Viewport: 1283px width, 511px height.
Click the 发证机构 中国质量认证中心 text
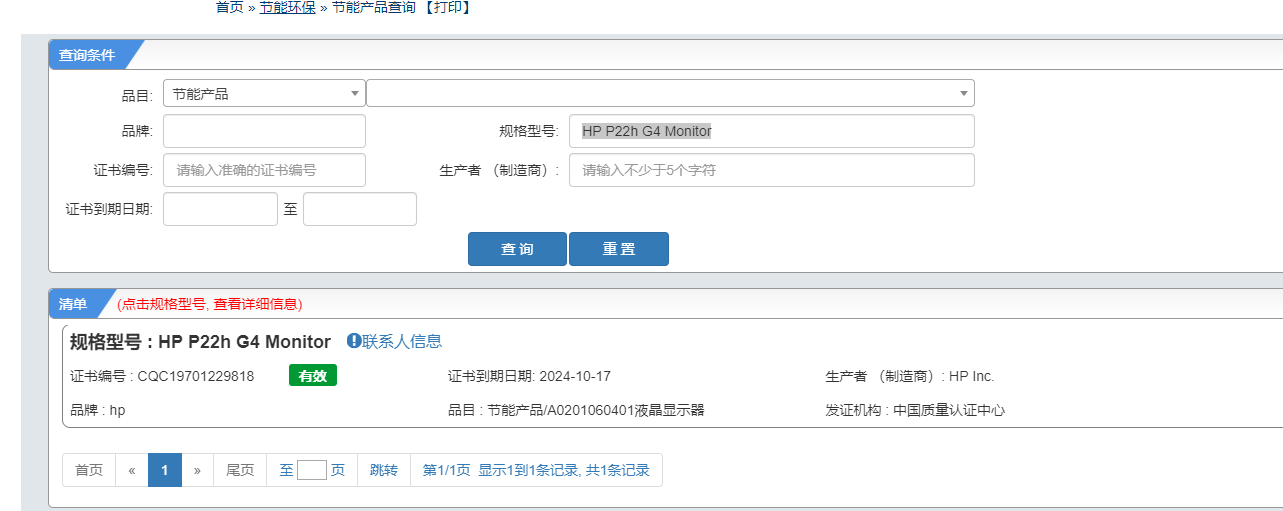pos(915,410)
